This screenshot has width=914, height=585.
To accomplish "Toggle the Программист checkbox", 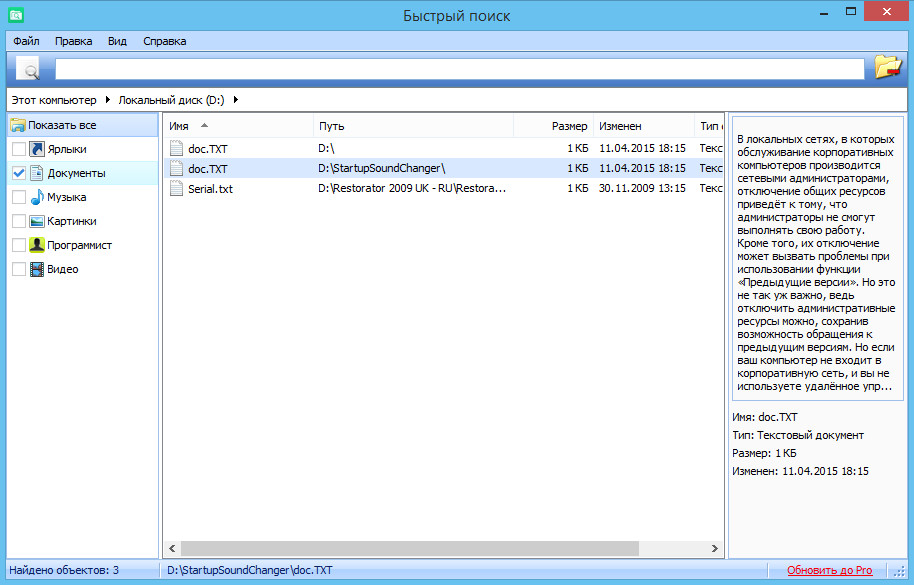I will click(x=19, y=245).
